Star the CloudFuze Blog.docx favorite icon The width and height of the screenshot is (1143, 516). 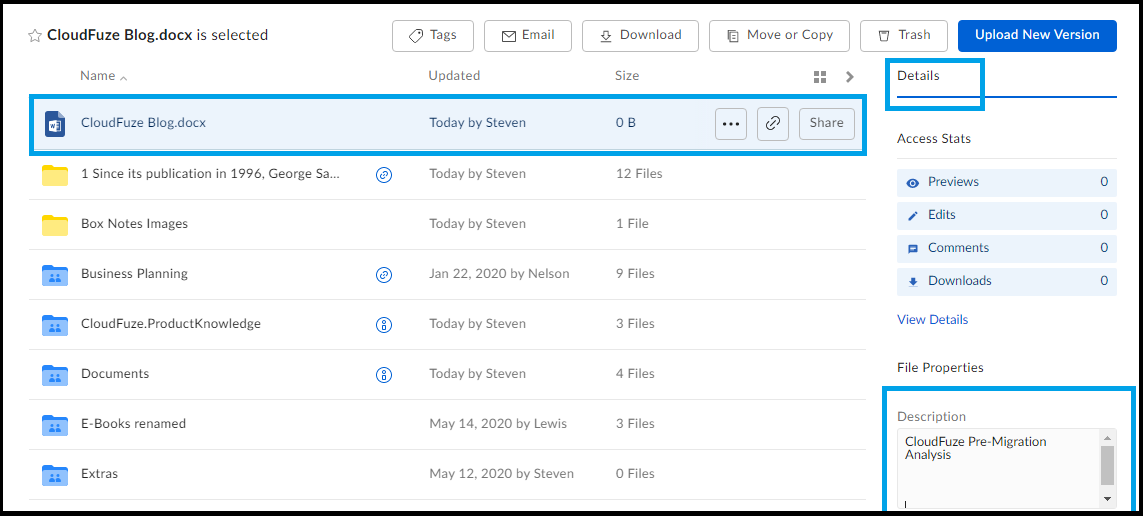click(34, 36)
